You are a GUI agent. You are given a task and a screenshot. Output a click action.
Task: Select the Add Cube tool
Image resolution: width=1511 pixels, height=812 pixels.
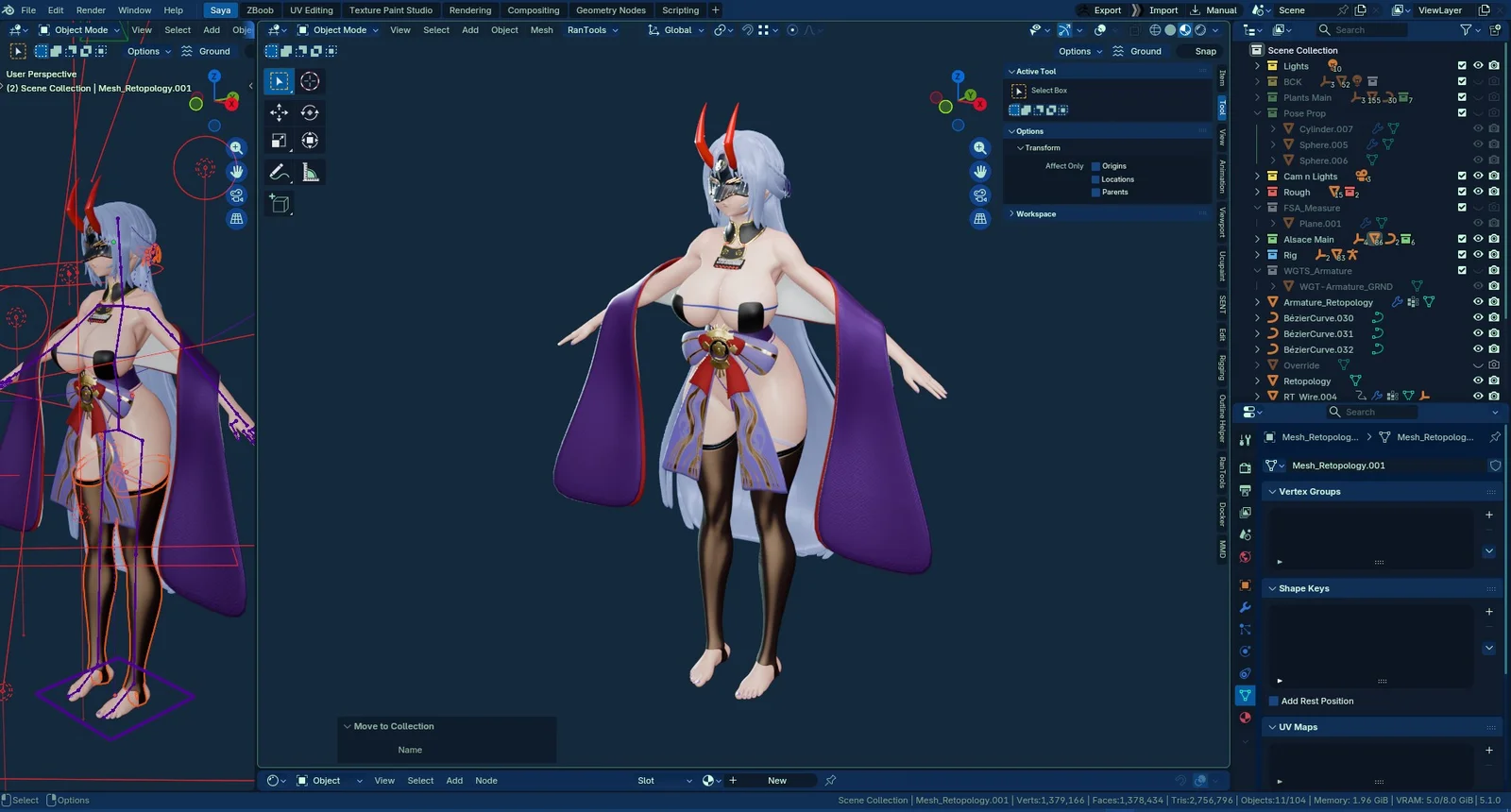pyautogui.click(x=279, y=203)
